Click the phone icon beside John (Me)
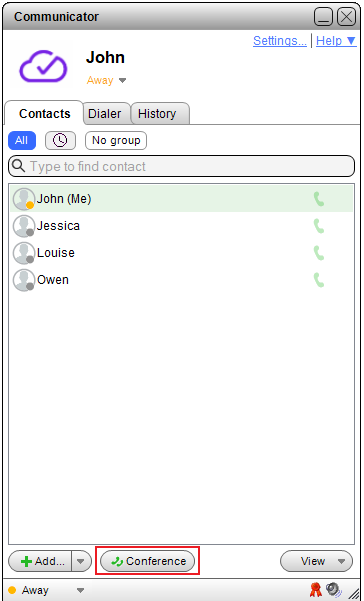 tap(319, 199)
